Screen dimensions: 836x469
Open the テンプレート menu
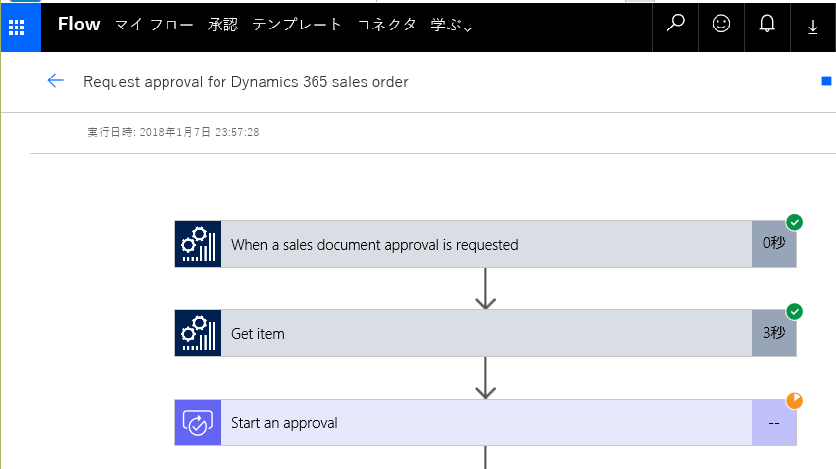click(296, 25)
